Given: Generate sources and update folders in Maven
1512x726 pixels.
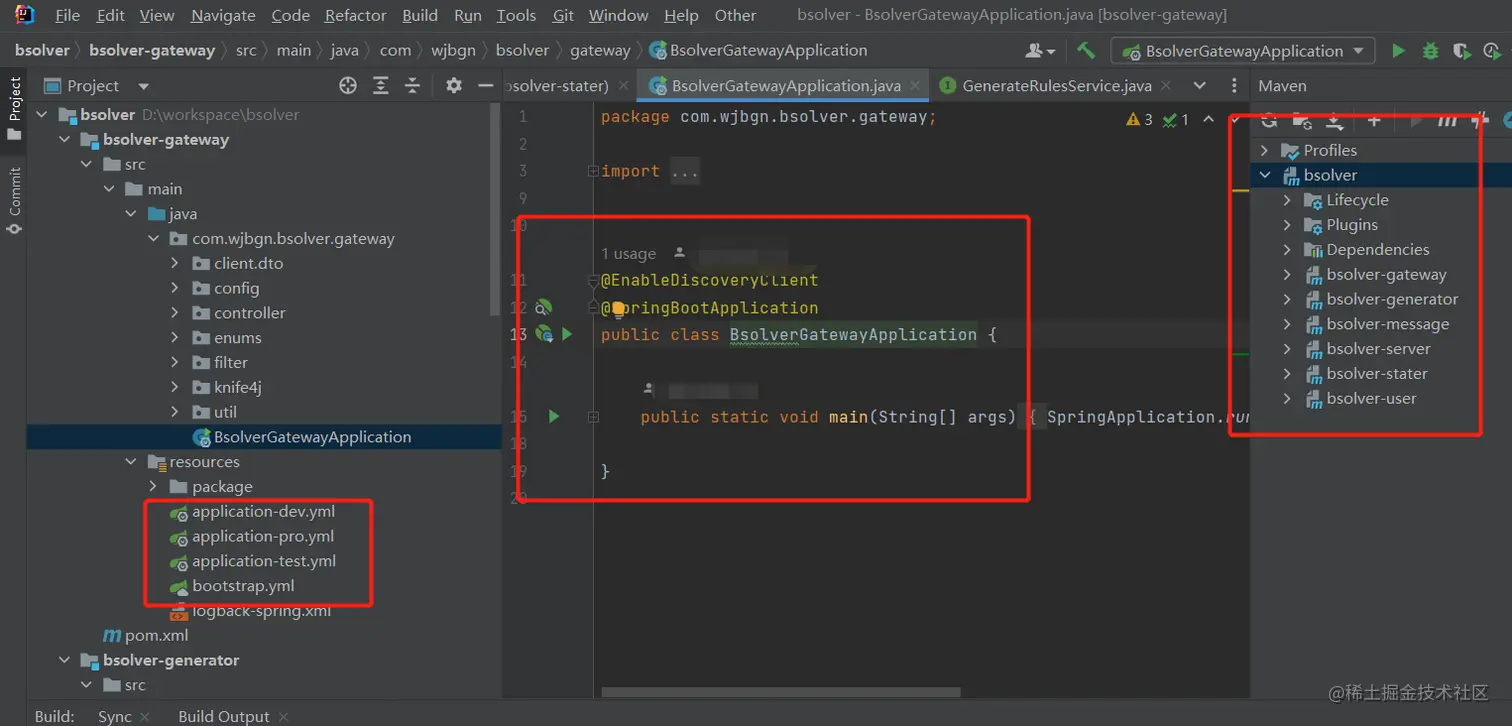Looking at the screenshot, I should pos(1302,122).
